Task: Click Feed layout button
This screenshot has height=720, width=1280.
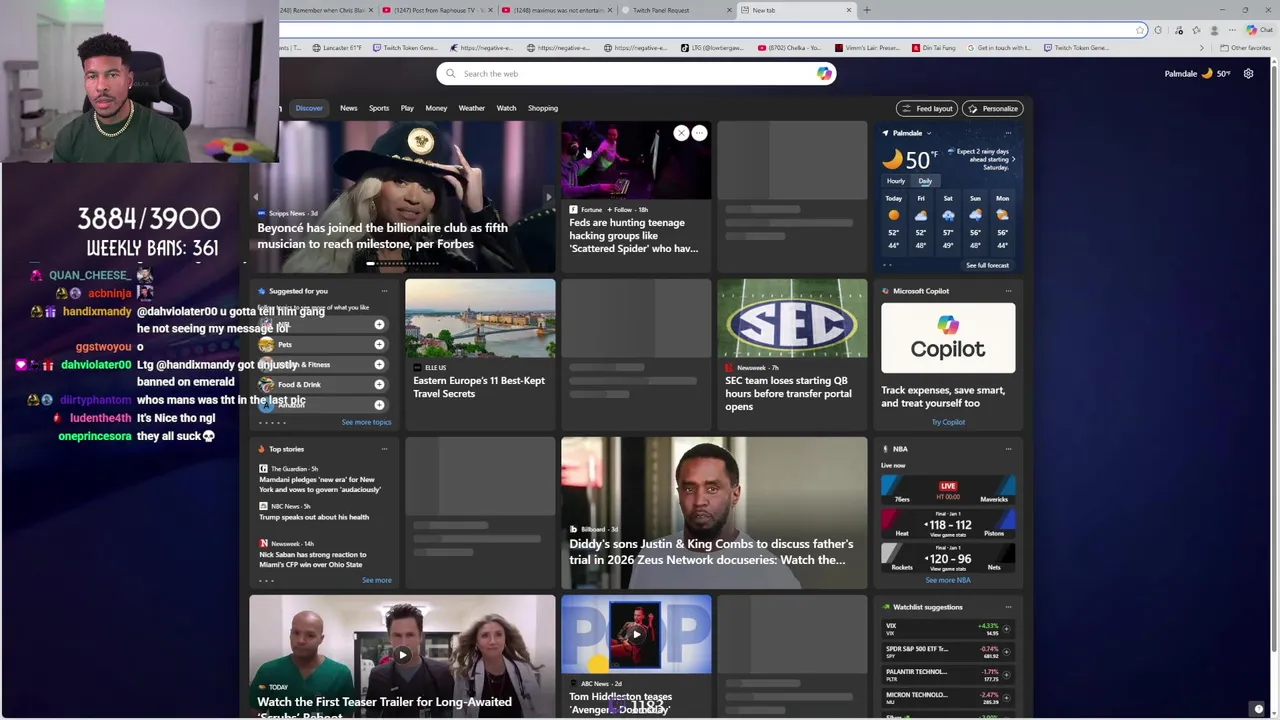Action: click(x=927, y=108)
